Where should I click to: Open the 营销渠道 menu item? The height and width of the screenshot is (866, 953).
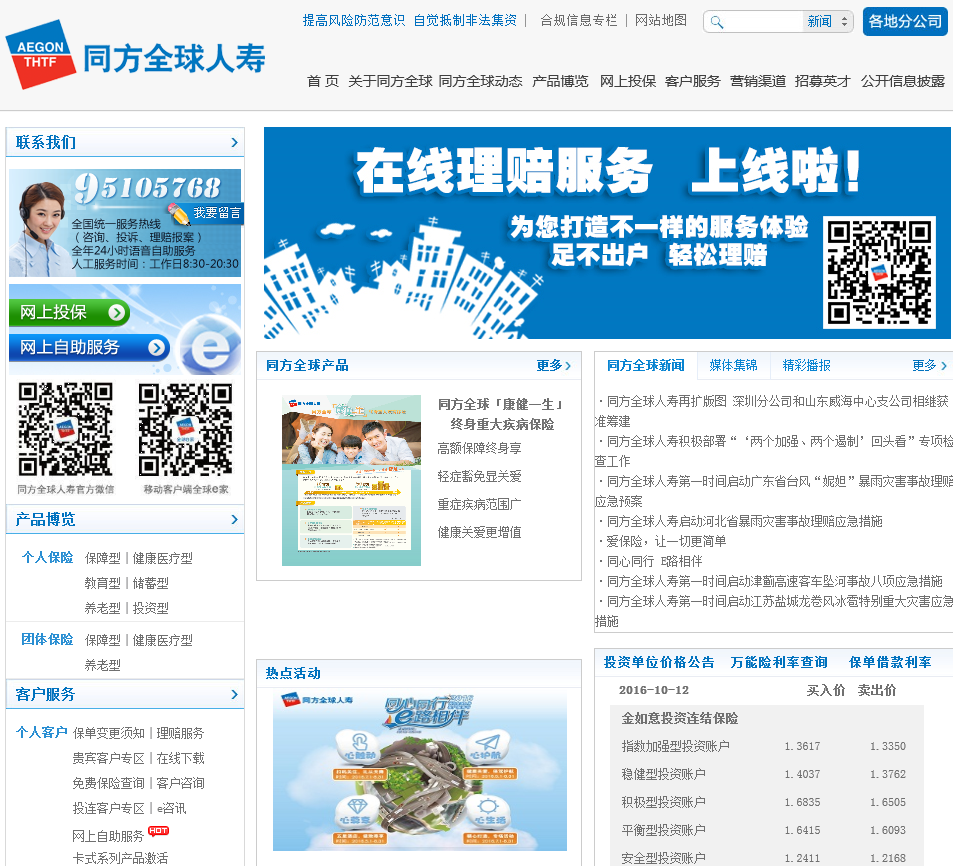pyautogui.click(x=758, y=81)
